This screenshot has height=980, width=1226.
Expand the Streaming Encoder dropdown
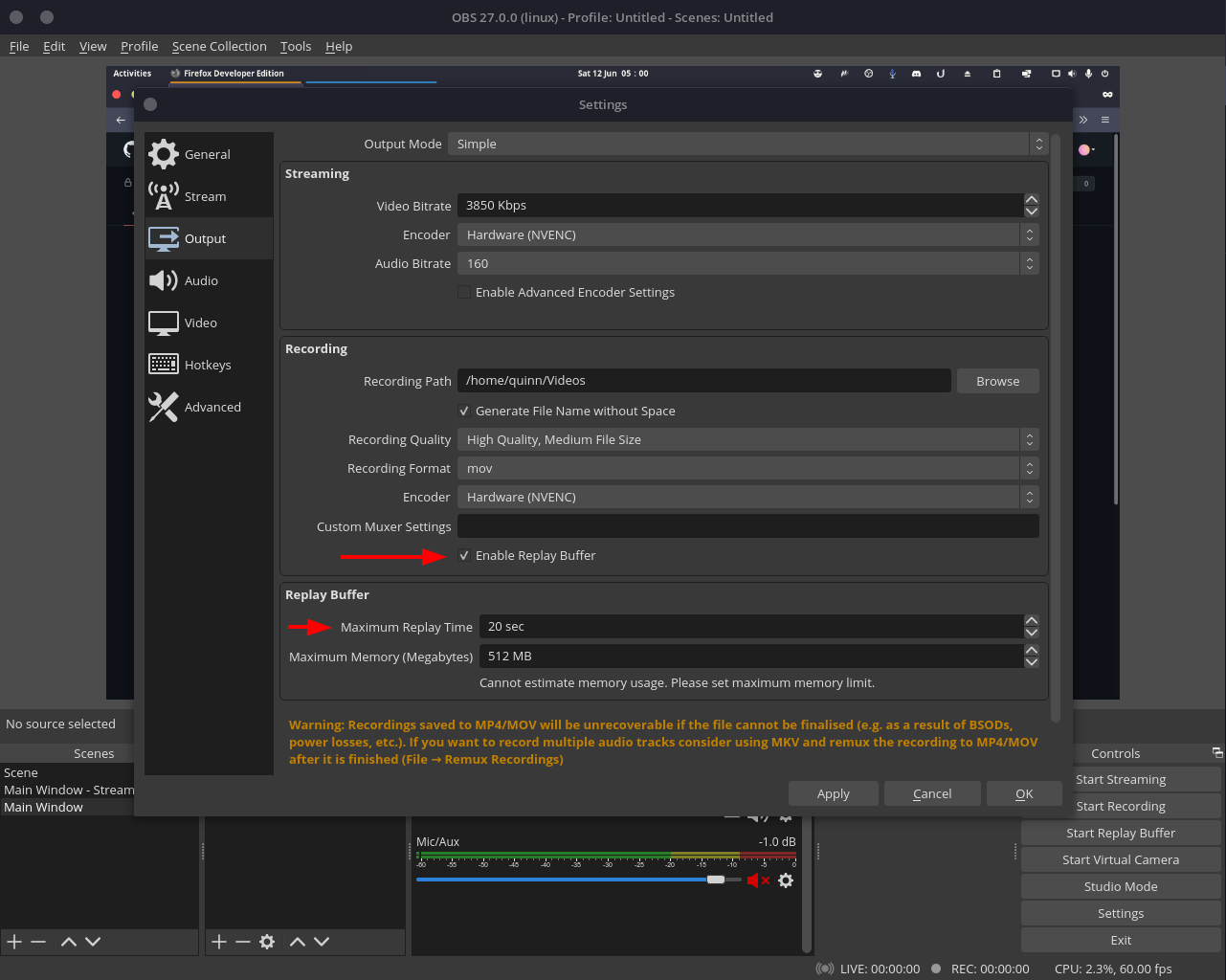click(x=747, y=234)
